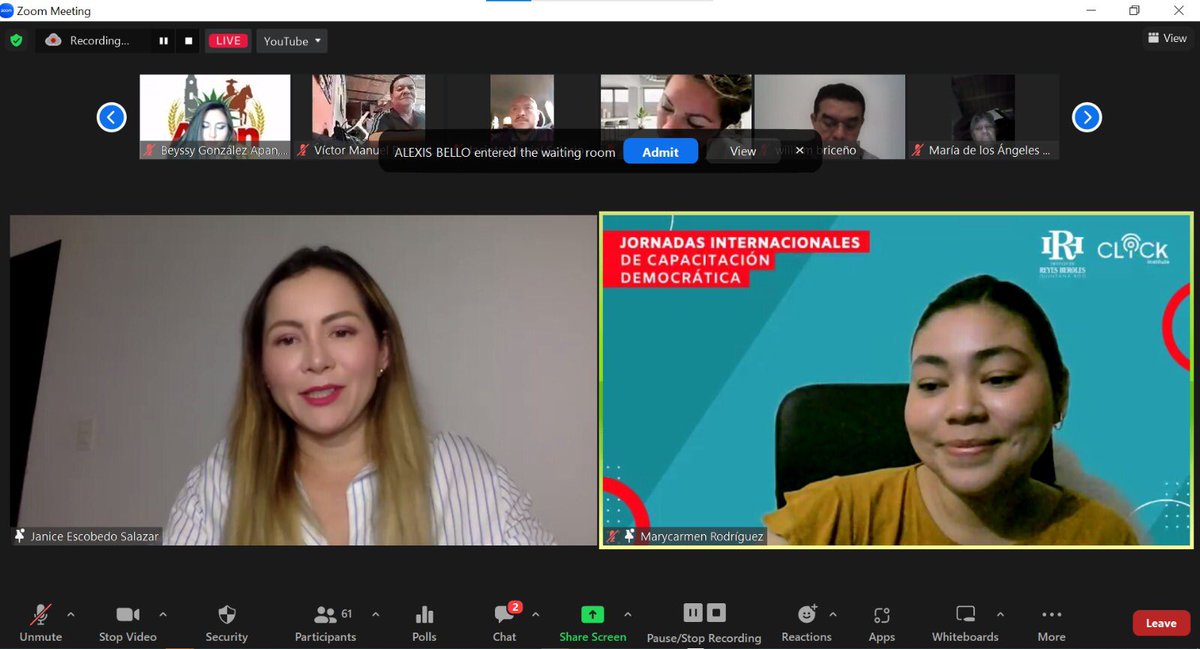Open the Polls button

tap(424, 623)
